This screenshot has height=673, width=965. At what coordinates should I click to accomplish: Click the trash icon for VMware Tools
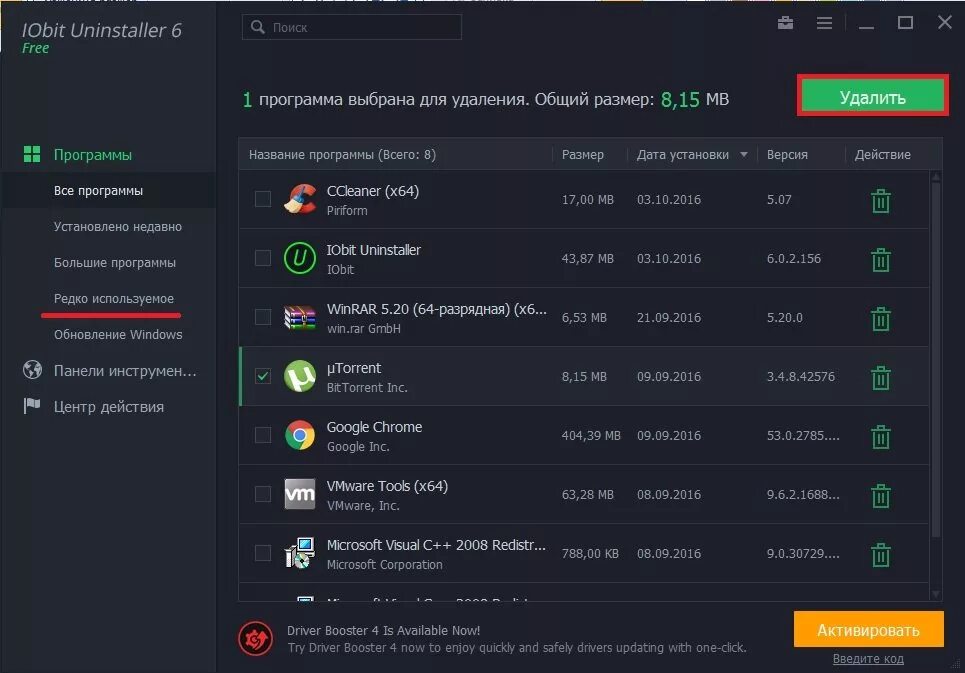click(881, 496)
